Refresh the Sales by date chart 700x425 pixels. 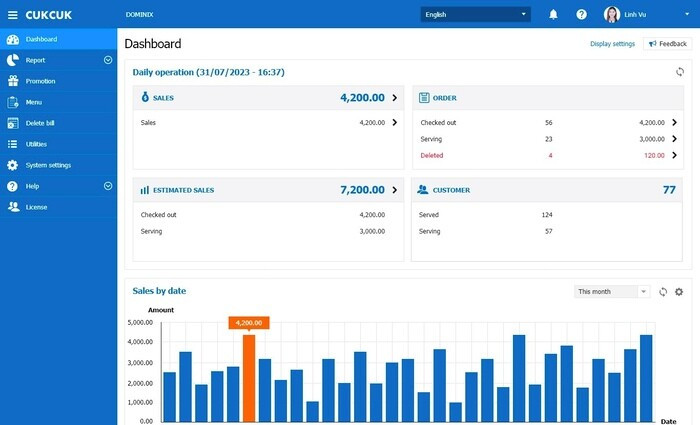click(x=662, y=292)
